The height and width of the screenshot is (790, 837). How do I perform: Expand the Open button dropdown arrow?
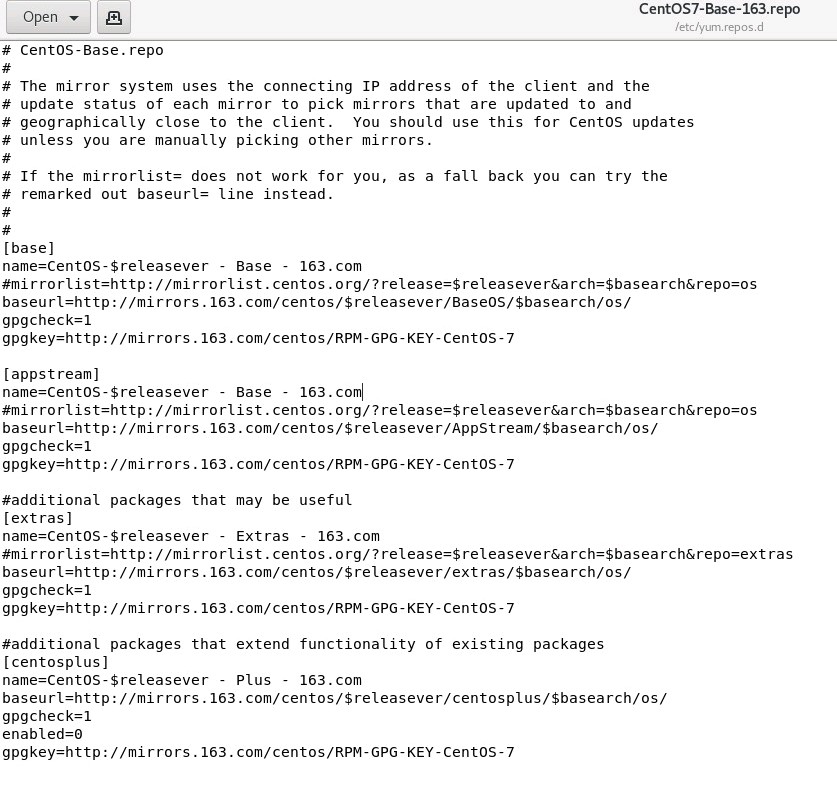pyautogui.click(x=74, y=18)
